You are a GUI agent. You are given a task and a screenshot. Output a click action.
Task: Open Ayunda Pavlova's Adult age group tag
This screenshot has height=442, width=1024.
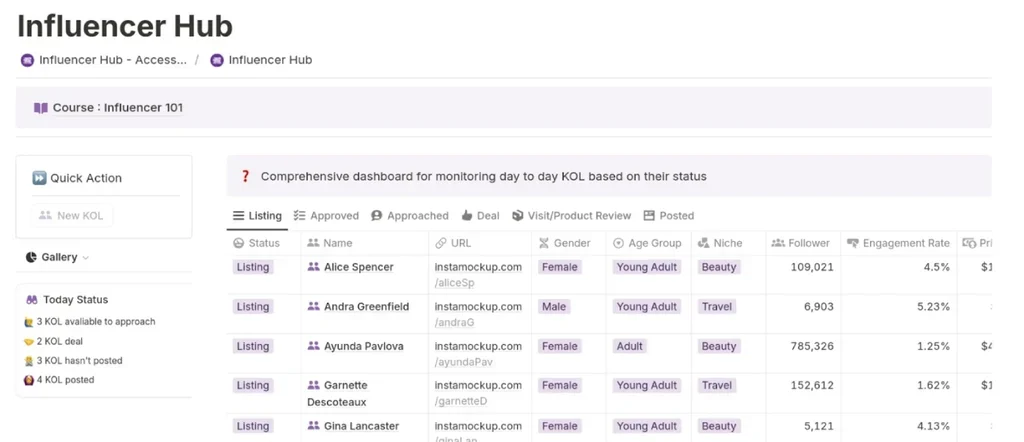630,346
